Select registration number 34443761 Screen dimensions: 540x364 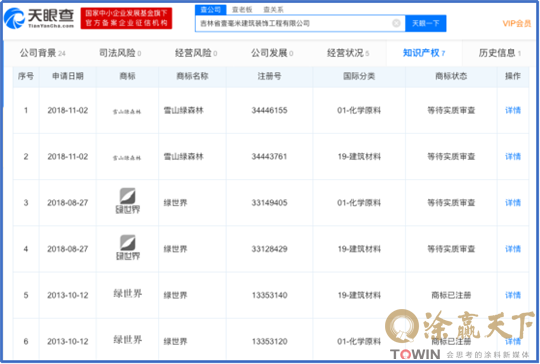point(269,157)
